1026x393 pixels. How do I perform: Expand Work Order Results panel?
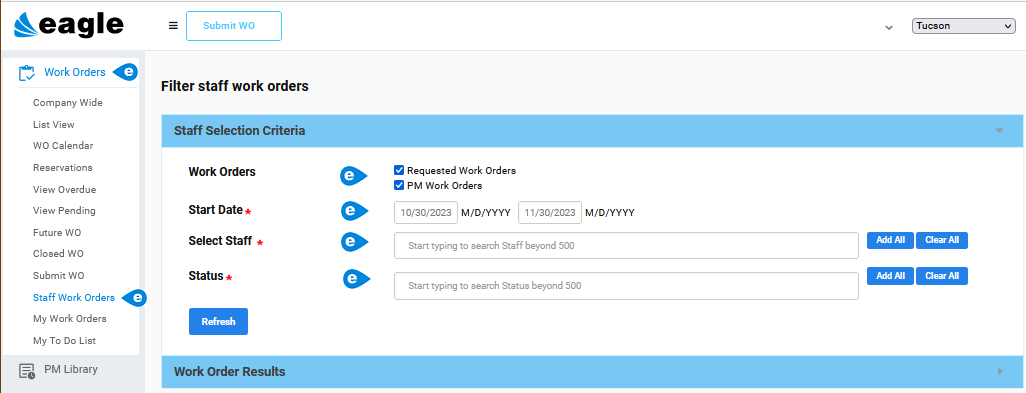(1000, 371)
